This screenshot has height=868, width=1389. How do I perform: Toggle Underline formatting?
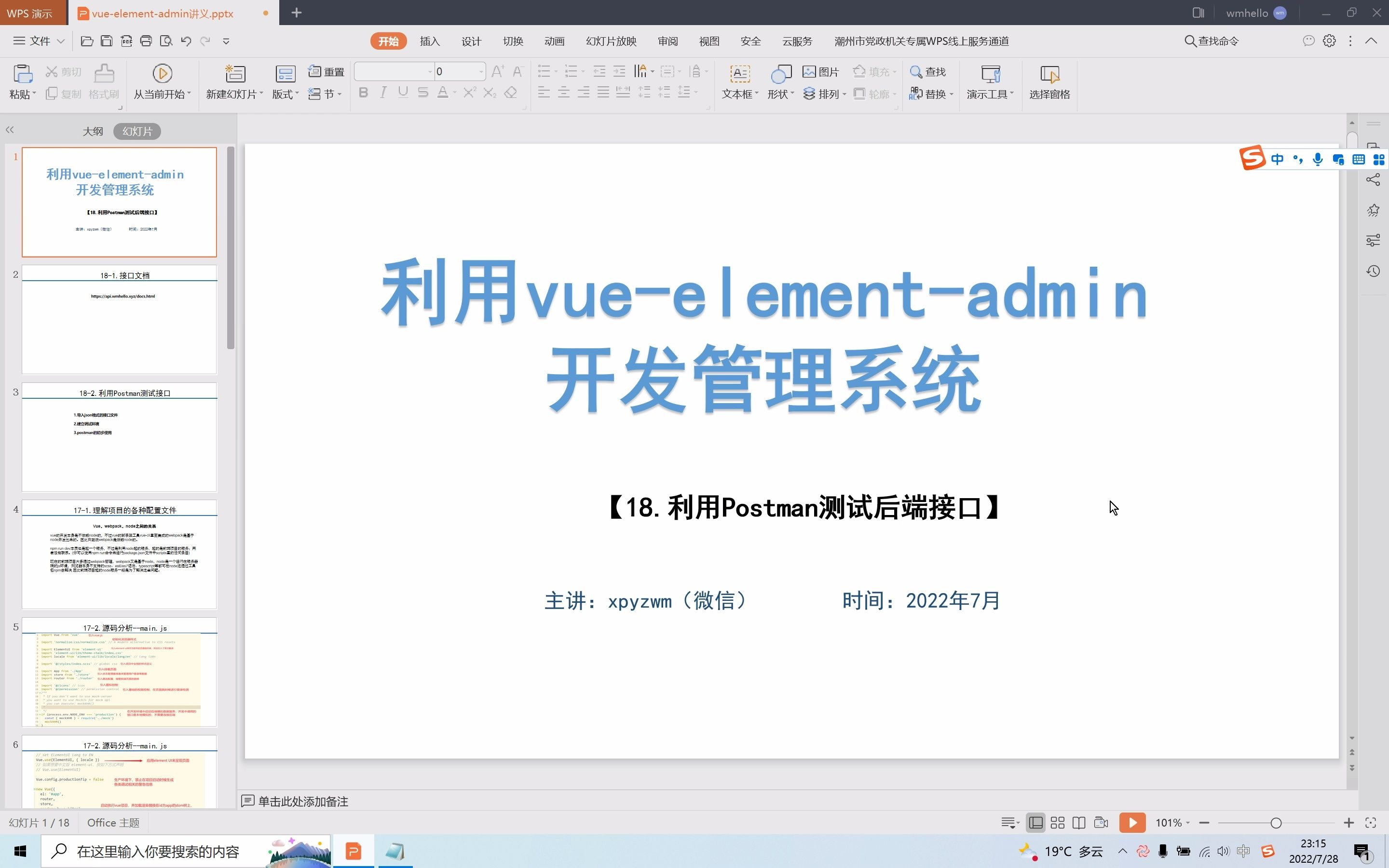[x=403, y=93]
